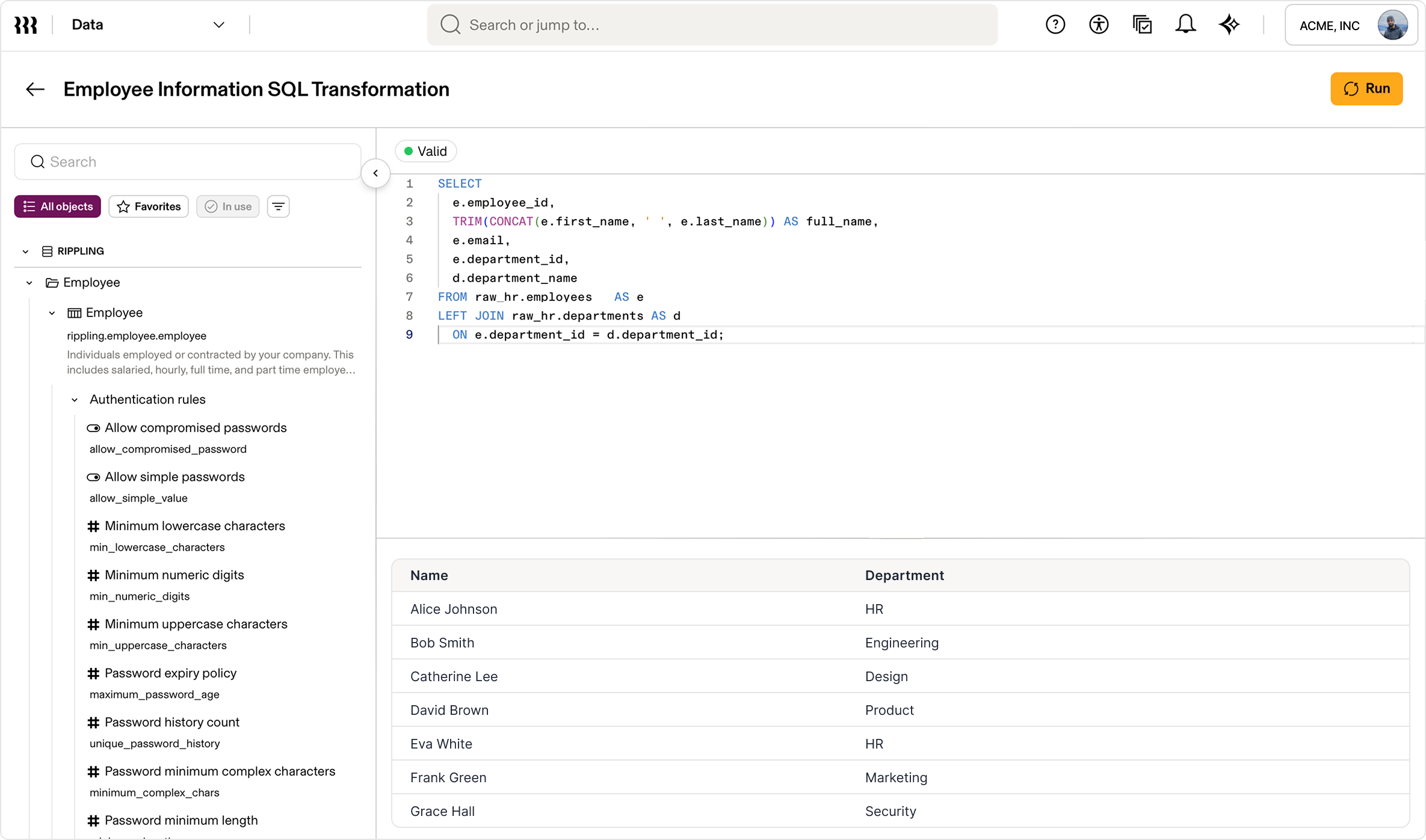Open the tasks checklist icon
Viewport: 1426px width, 840px height.
click(x=1142, y=25)
